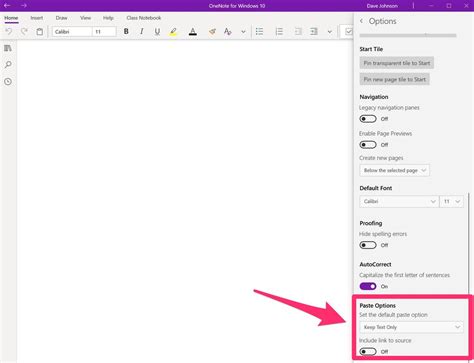Start a numbered list
Image resolution: width=474 pixels, height=363 pixels.
point(279,31)
